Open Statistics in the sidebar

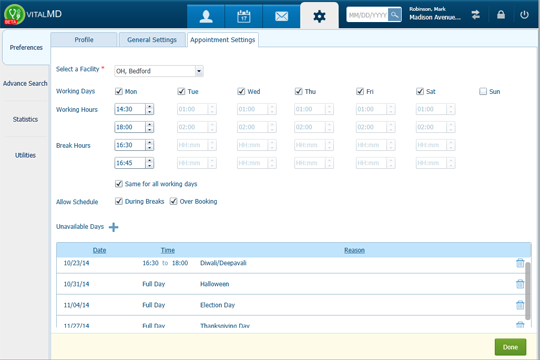pyautogui.click(x=25, y=119)
